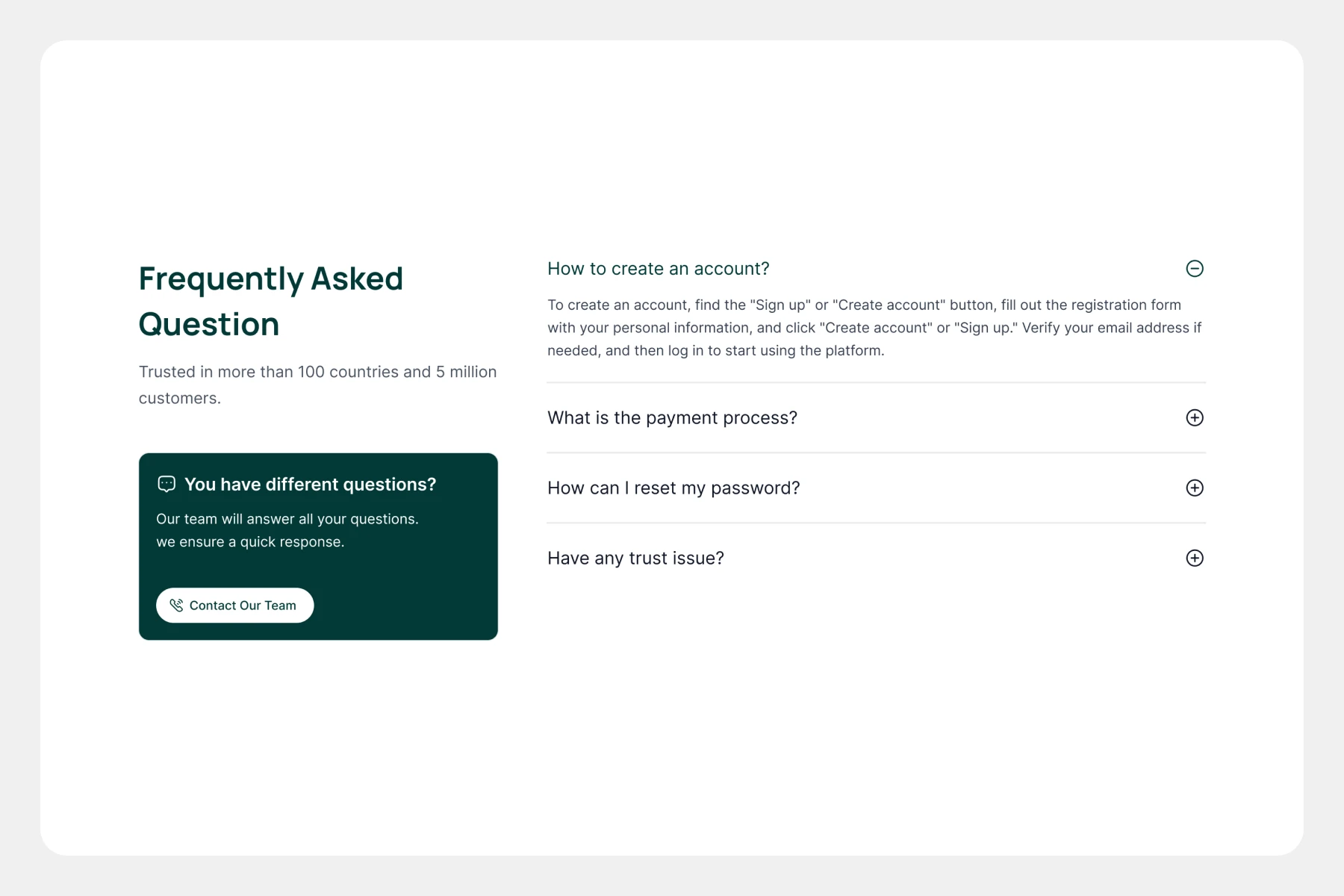This screenshot has height=896, width=1344.
Task: Click the word "Question" in the main heading
Action: [x=209, y=325]
